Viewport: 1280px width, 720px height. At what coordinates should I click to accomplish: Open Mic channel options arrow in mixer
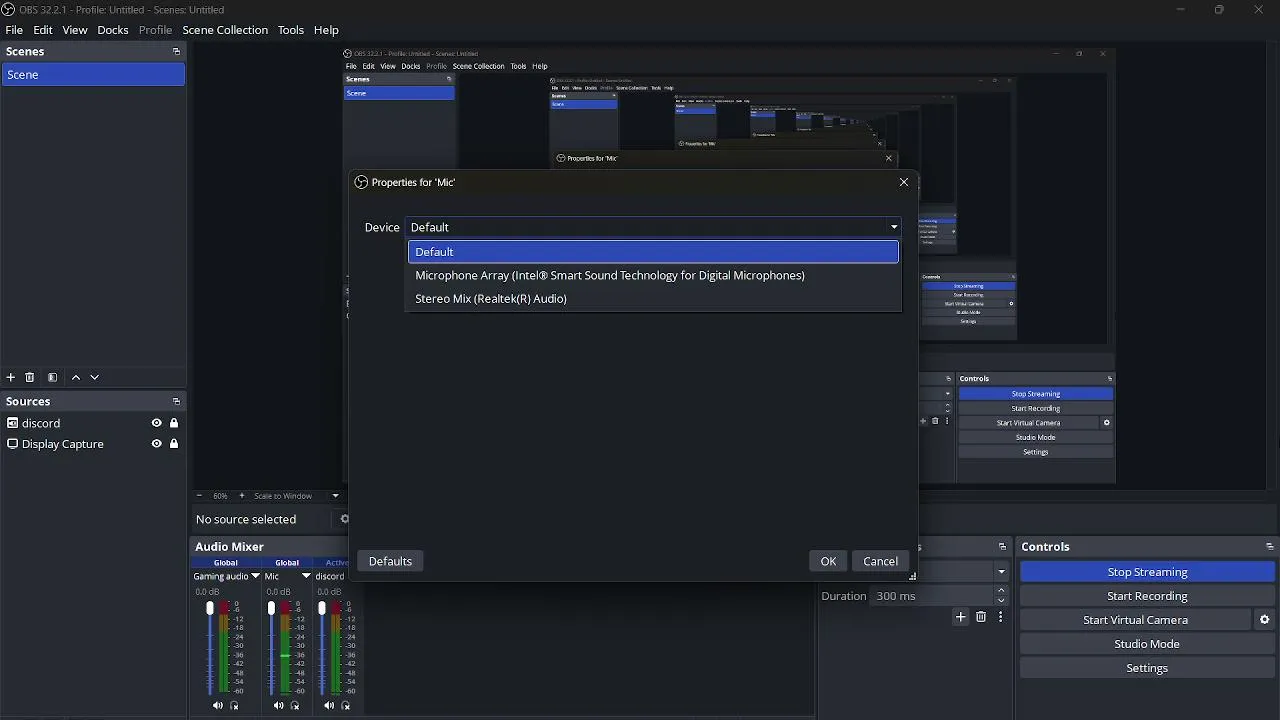(306, 576)
